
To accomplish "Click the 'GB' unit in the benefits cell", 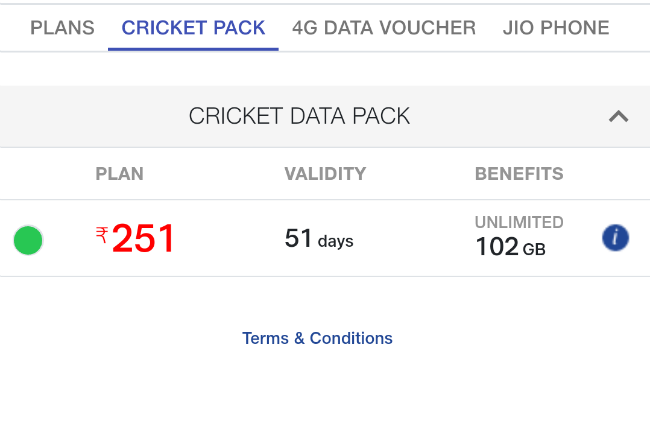I will [x=534, y=249].
